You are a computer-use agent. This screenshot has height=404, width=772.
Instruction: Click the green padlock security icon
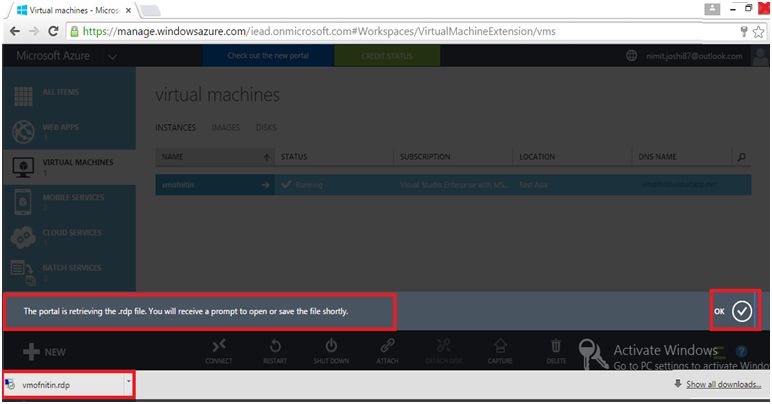pos(74,31)
